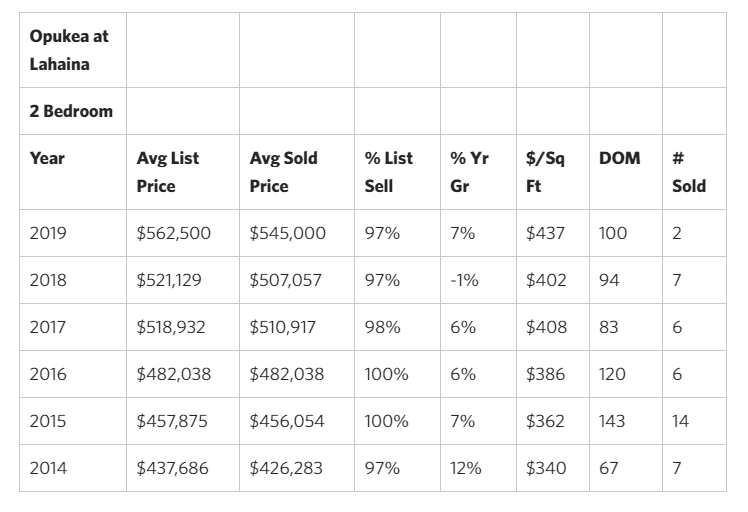Click the -1% yearly growth cell

point(464,280)
